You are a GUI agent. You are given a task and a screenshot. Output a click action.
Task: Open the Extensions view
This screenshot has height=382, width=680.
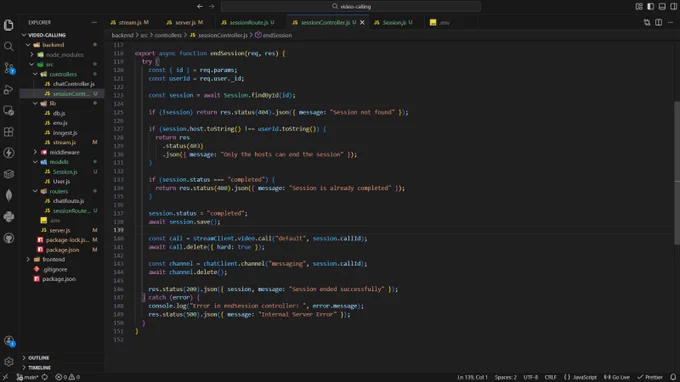pos(9,132)
